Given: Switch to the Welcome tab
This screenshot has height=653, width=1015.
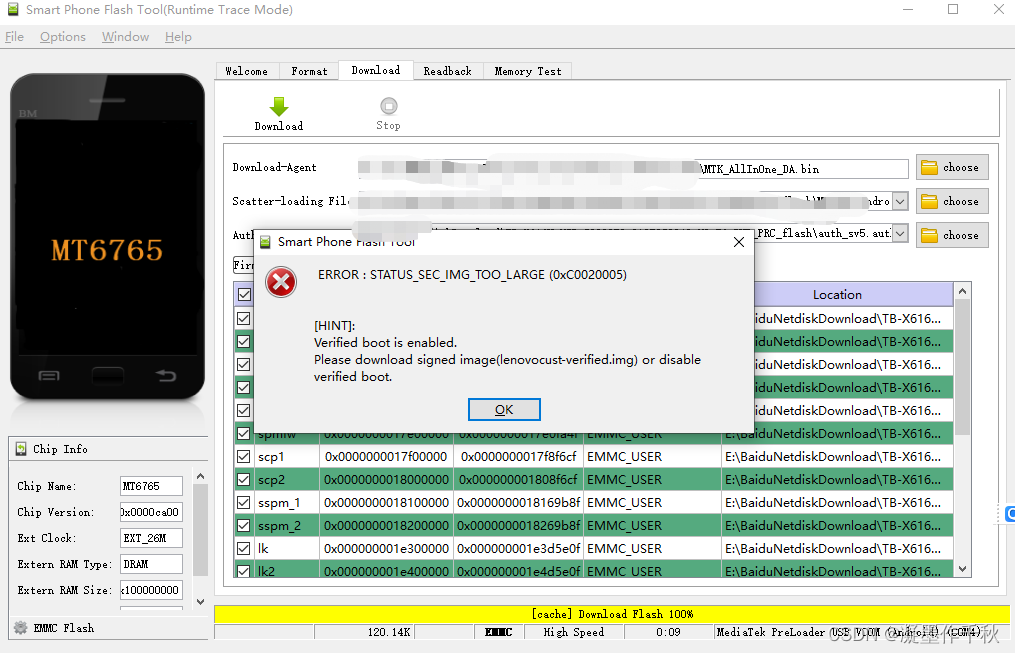Looking at the screenshot, I should pyautogui.click(x=247, y=71).
